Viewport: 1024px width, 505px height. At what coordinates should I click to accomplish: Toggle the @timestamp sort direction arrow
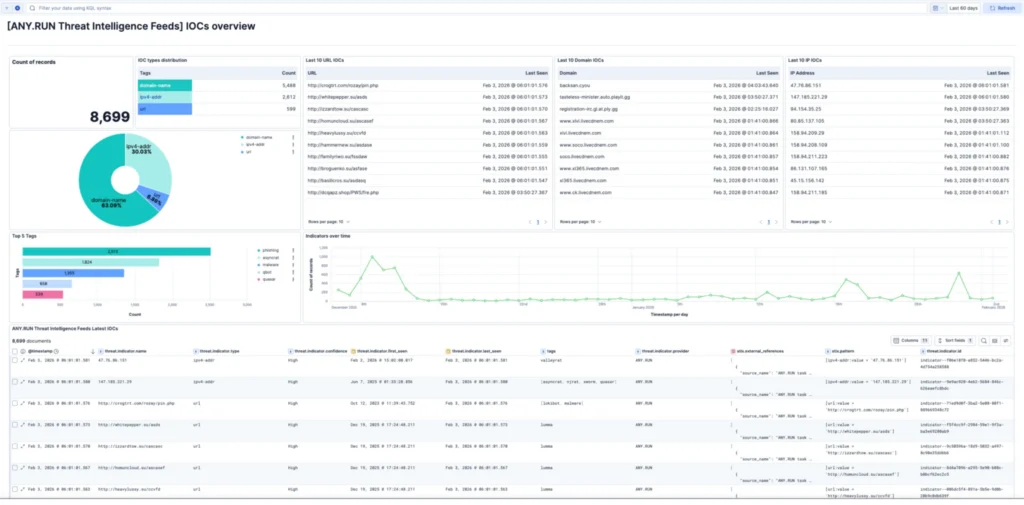[x=92, y=351]
